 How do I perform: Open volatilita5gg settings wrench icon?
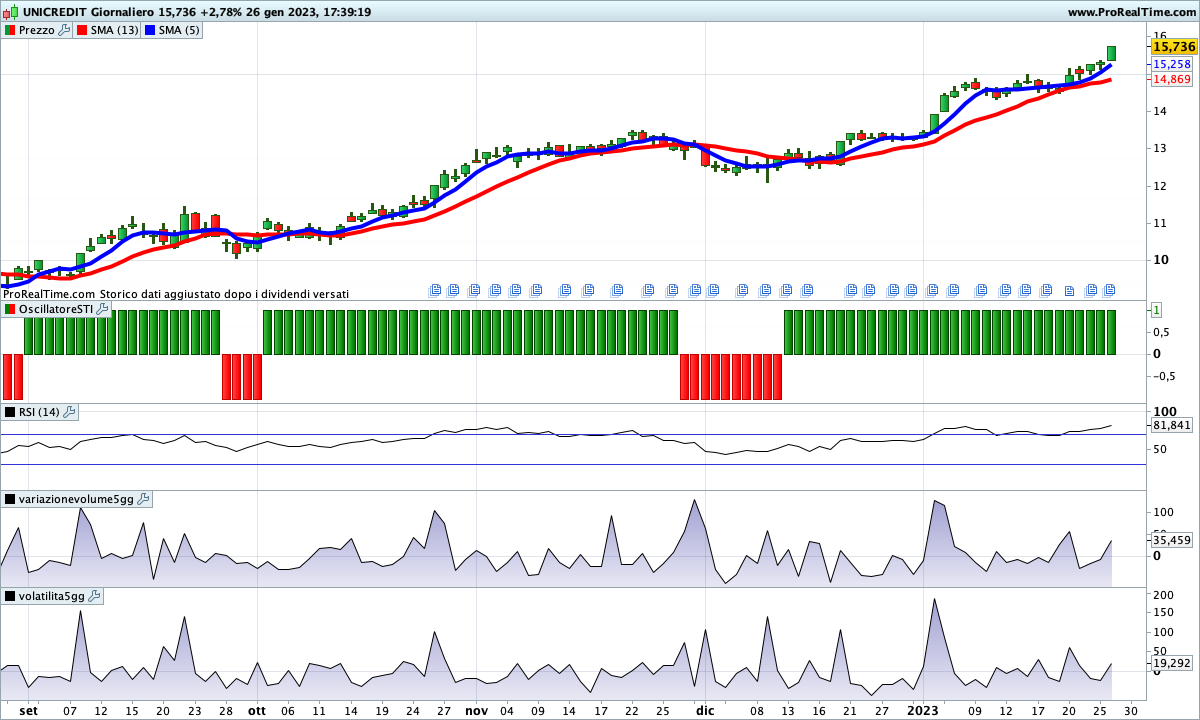[95, 596]
